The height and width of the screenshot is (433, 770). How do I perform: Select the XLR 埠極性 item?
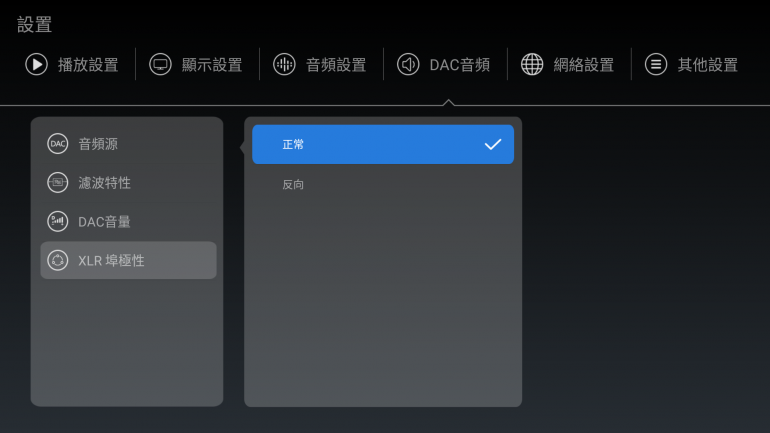click(x=128, y=260)
